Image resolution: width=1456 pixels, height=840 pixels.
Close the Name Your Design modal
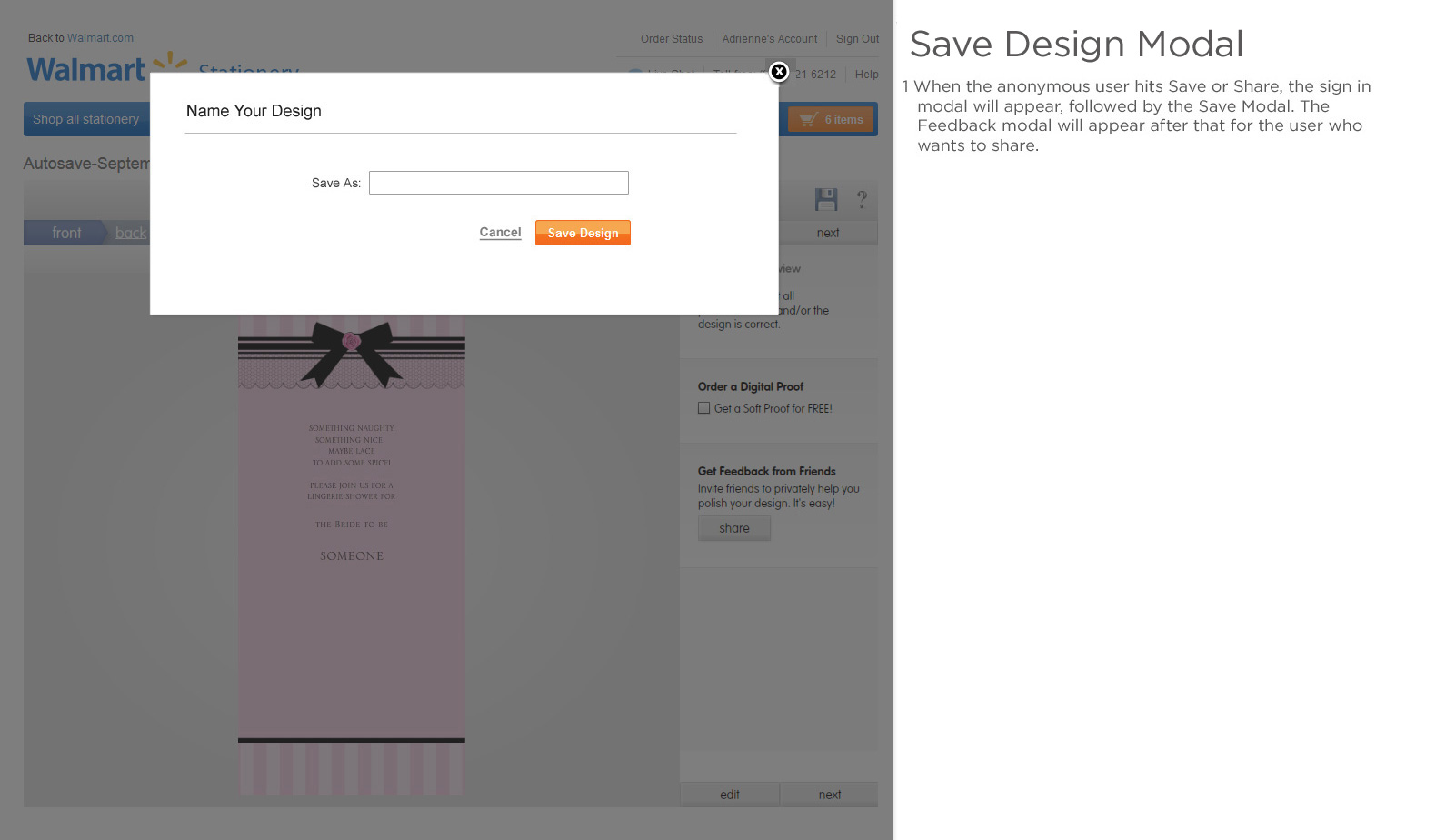pos(779,73)
